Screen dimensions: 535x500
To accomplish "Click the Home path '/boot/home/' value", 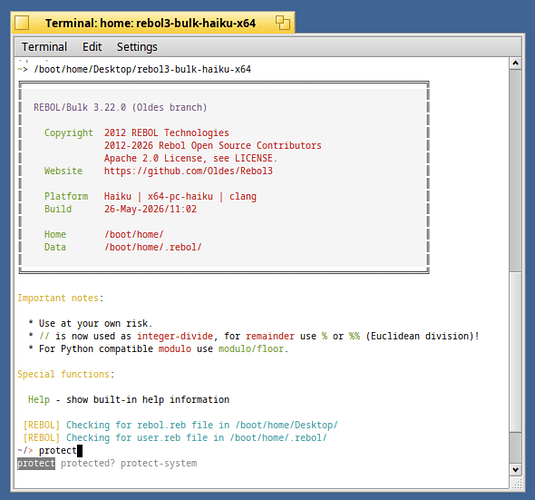I will click(x=134, y=234).
